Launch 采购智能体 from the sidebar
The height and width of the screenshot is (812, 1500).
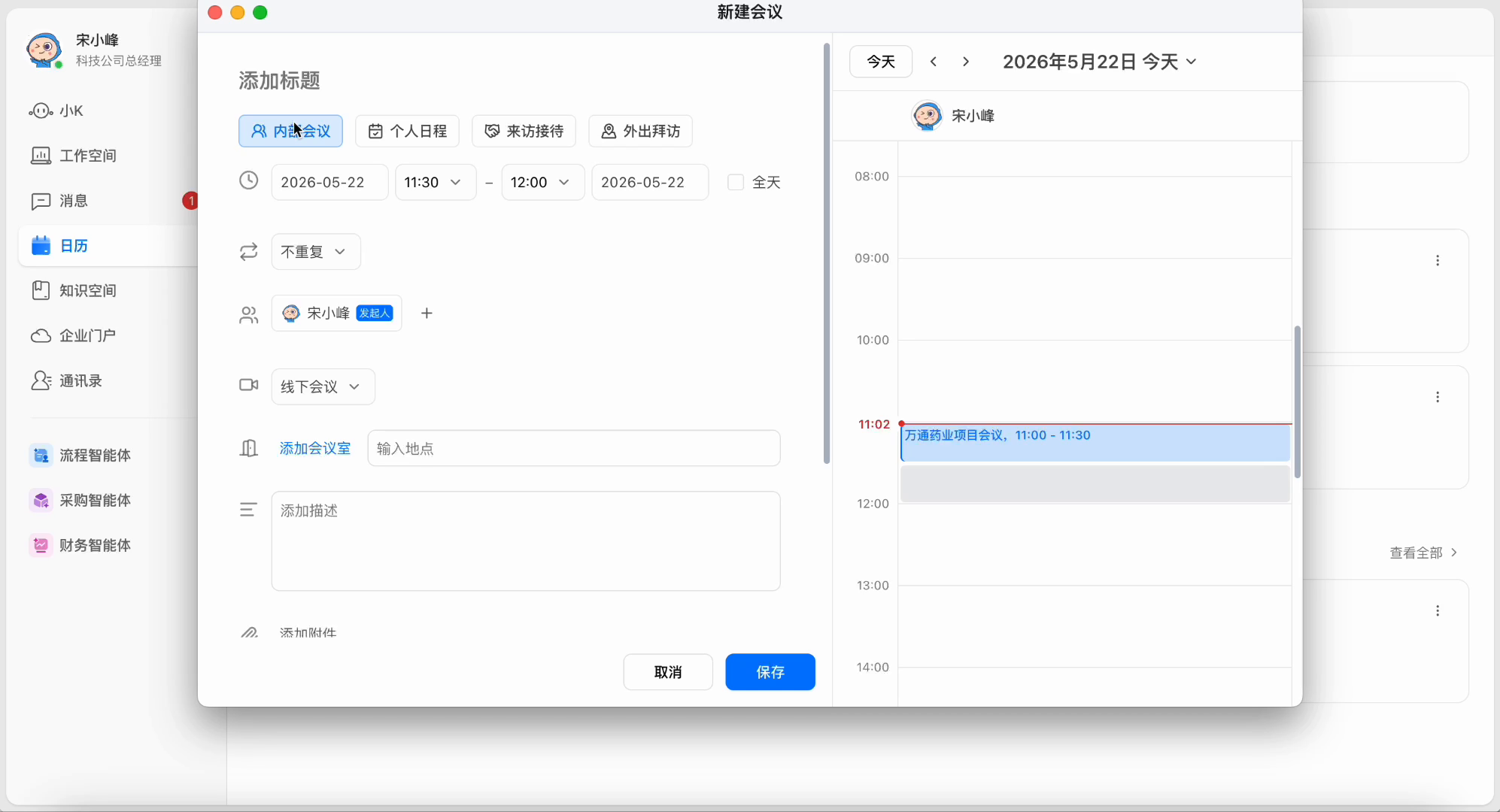[80, 501]
